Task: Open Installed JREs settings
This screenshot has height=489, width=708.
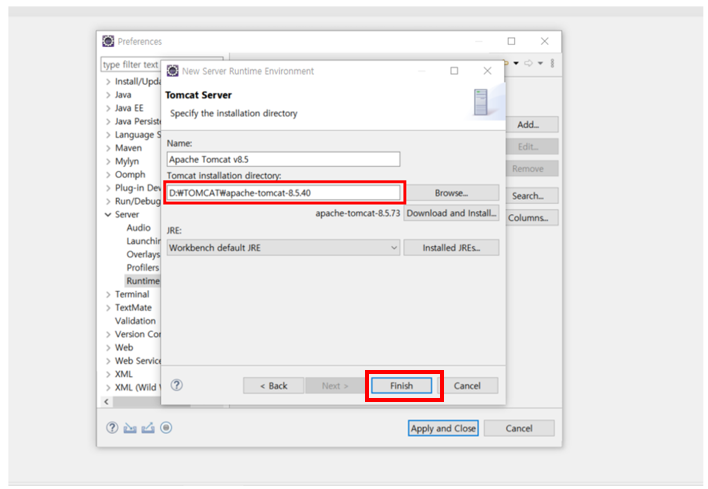Action: click(451, 247)
